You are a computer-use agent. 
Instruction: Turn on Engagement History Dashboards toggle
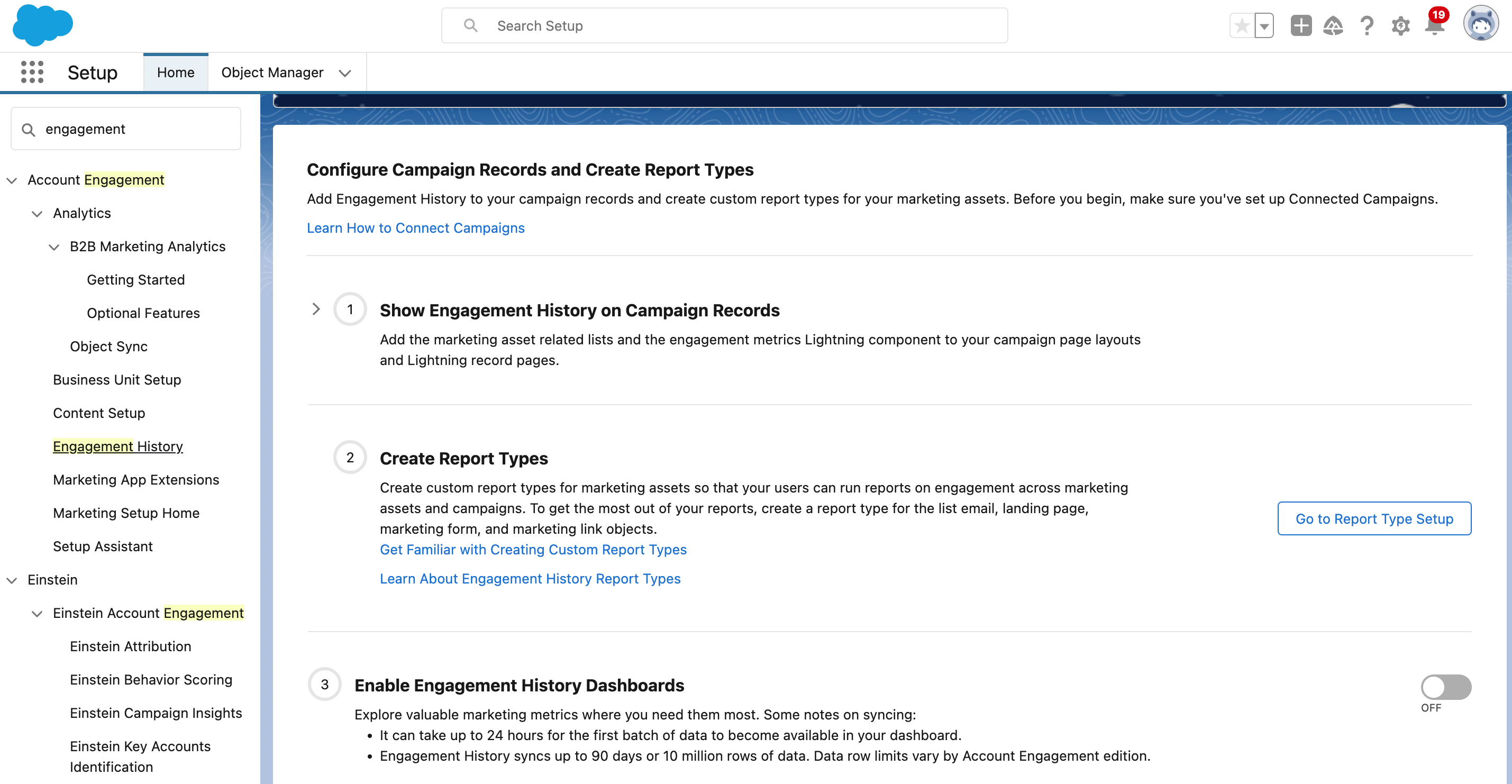coord(1446,687)
